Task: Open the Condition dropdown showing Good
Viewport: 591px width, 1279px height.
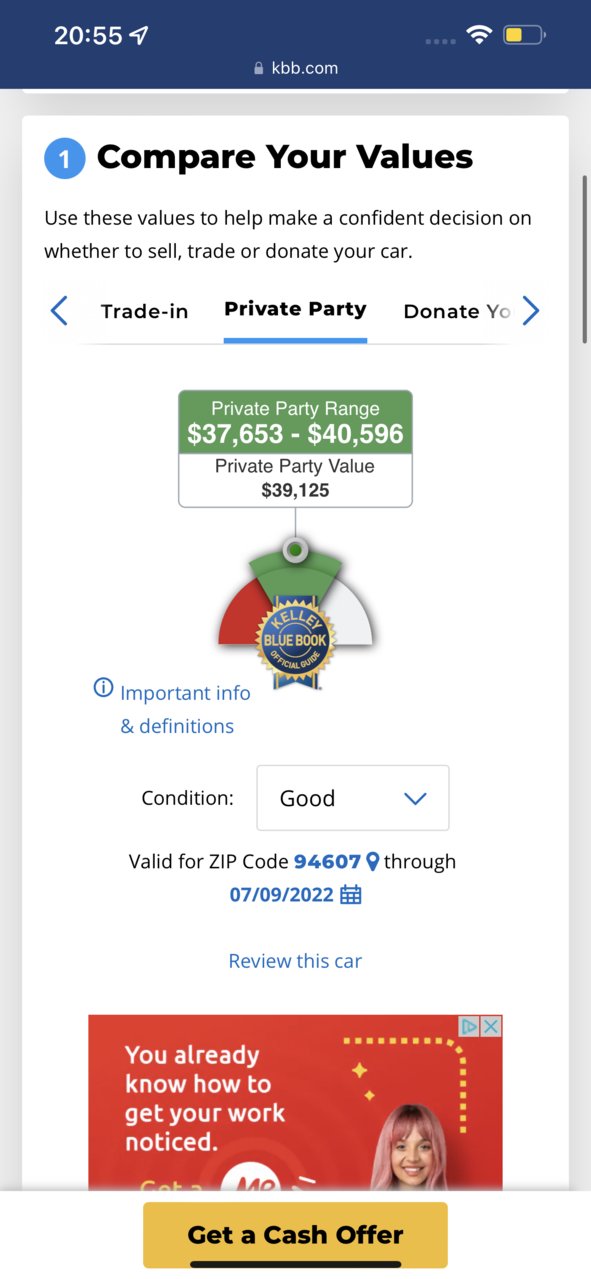Action: (353, 798)
